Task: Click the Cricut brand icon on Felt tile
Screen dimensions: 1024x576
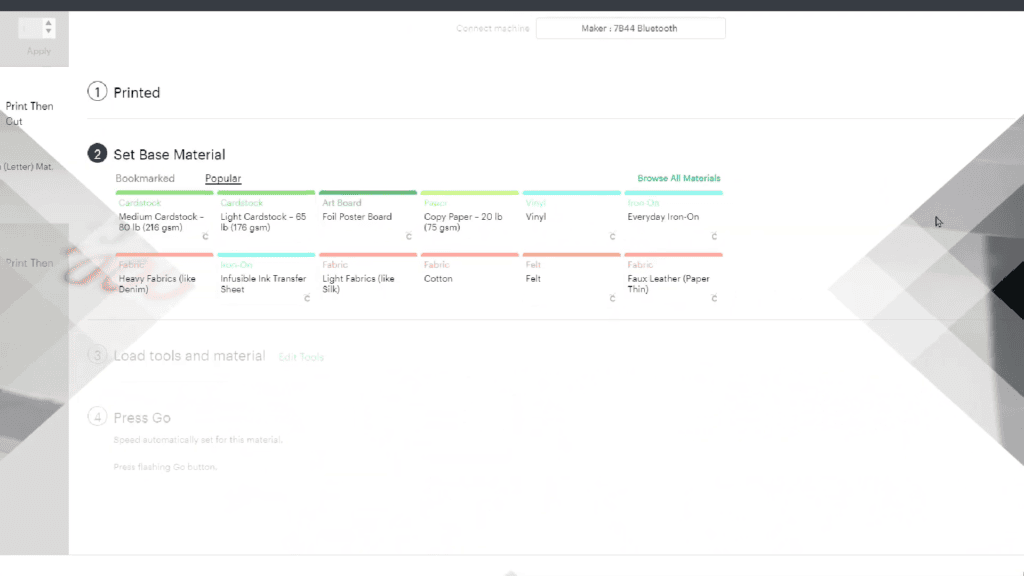Action: 613,298
